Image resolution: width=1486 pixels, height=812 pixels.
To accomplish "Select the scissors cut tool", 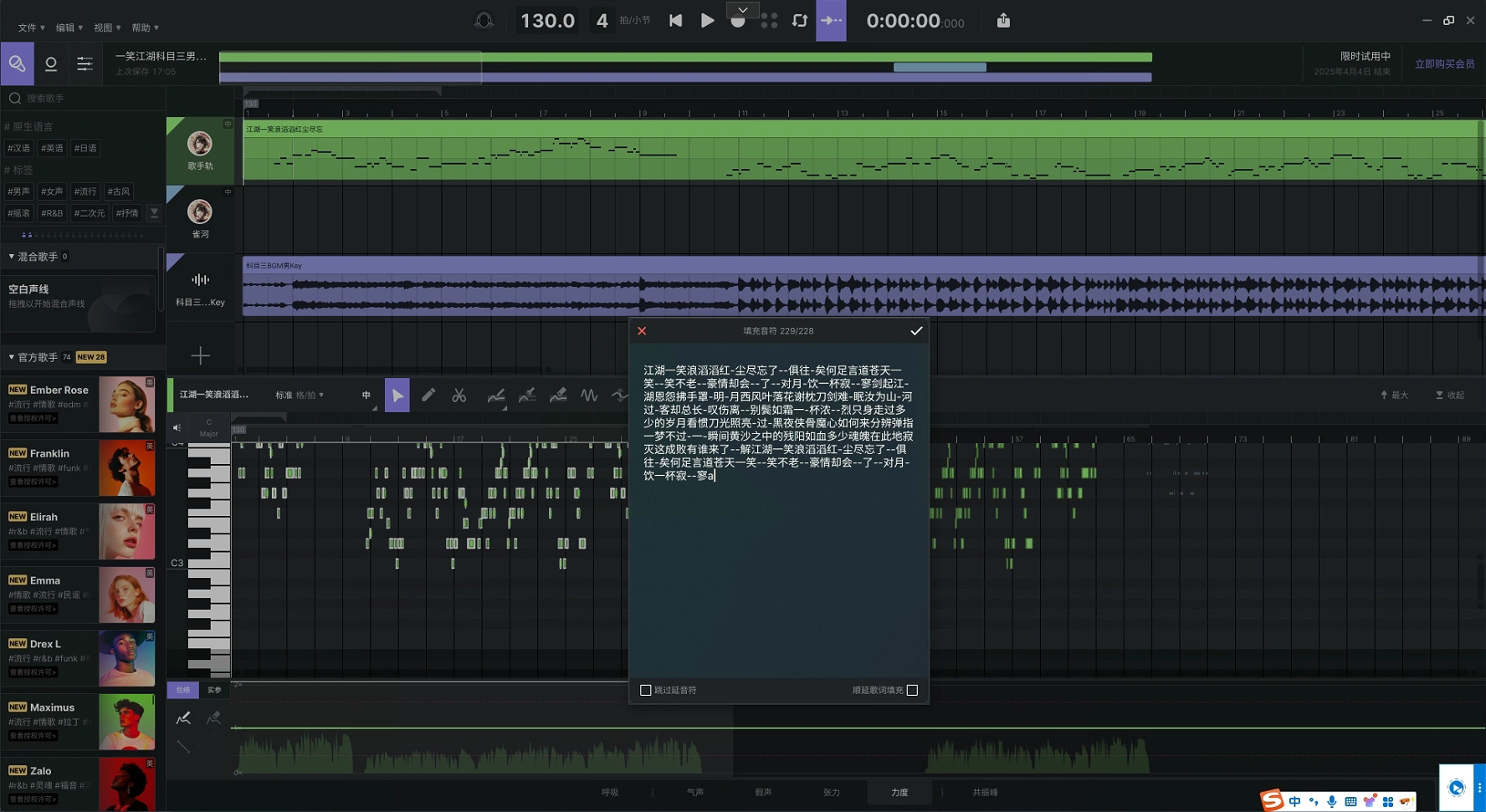I will tap(459, 395).
